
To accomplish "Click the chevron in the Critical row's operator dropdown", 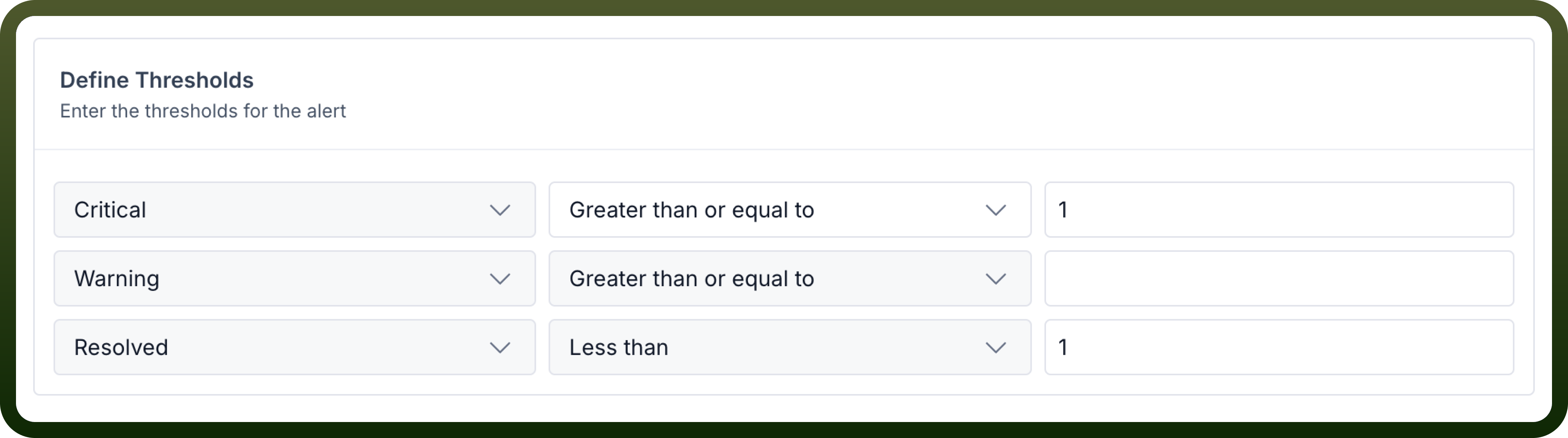I will click(x=996, y=211).
